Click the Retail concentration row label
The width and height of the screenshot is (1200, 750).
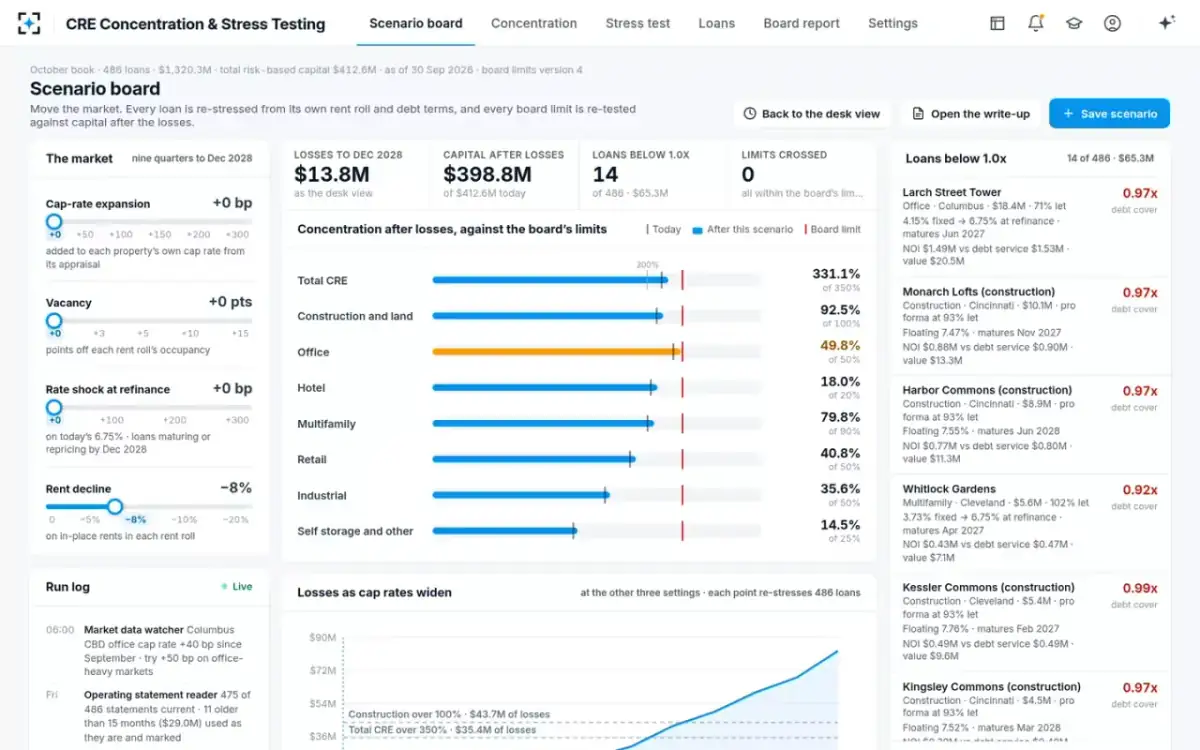312,460
